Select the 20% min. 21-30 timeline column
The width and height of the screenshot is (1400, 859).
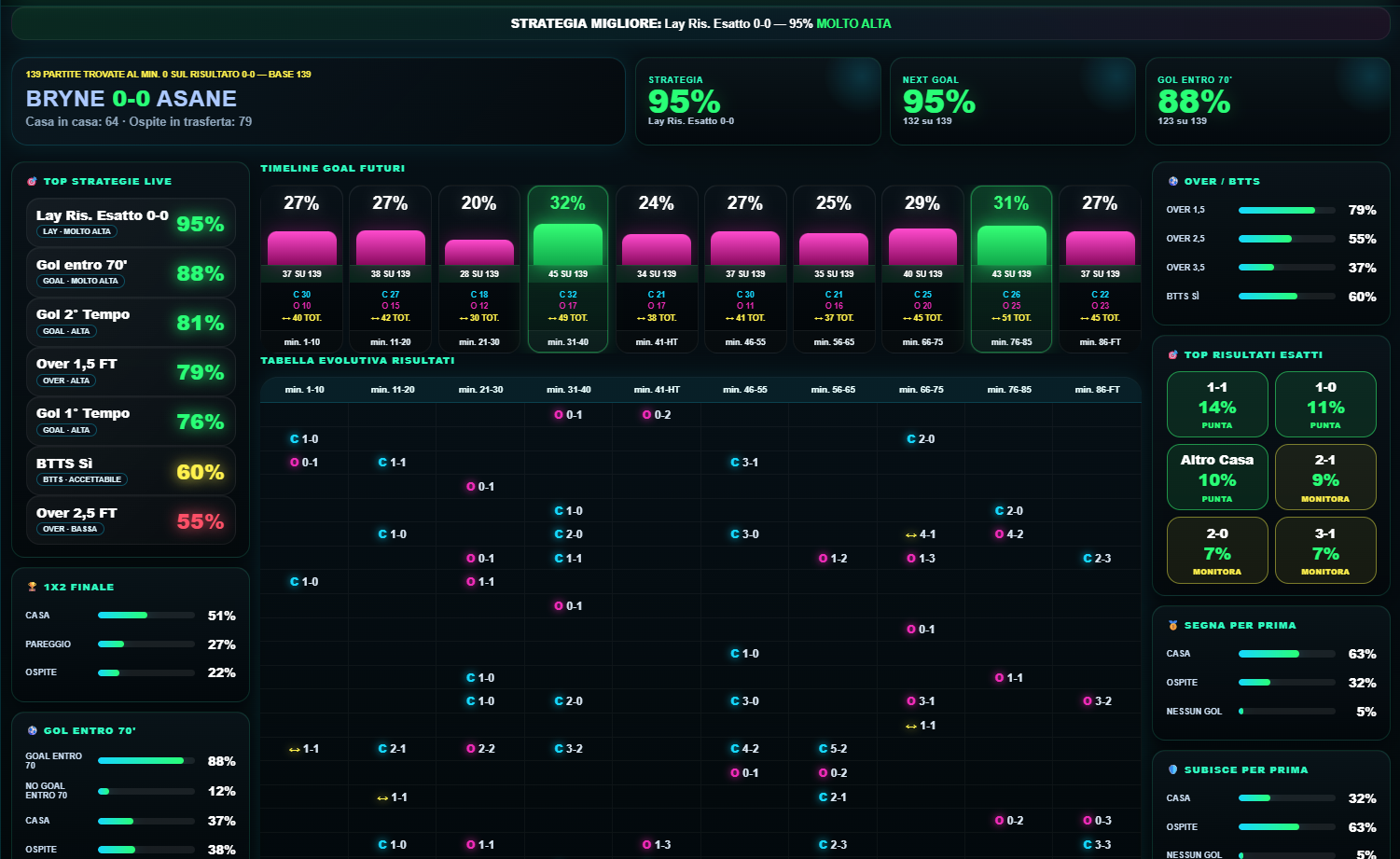(x=479, y=269)
